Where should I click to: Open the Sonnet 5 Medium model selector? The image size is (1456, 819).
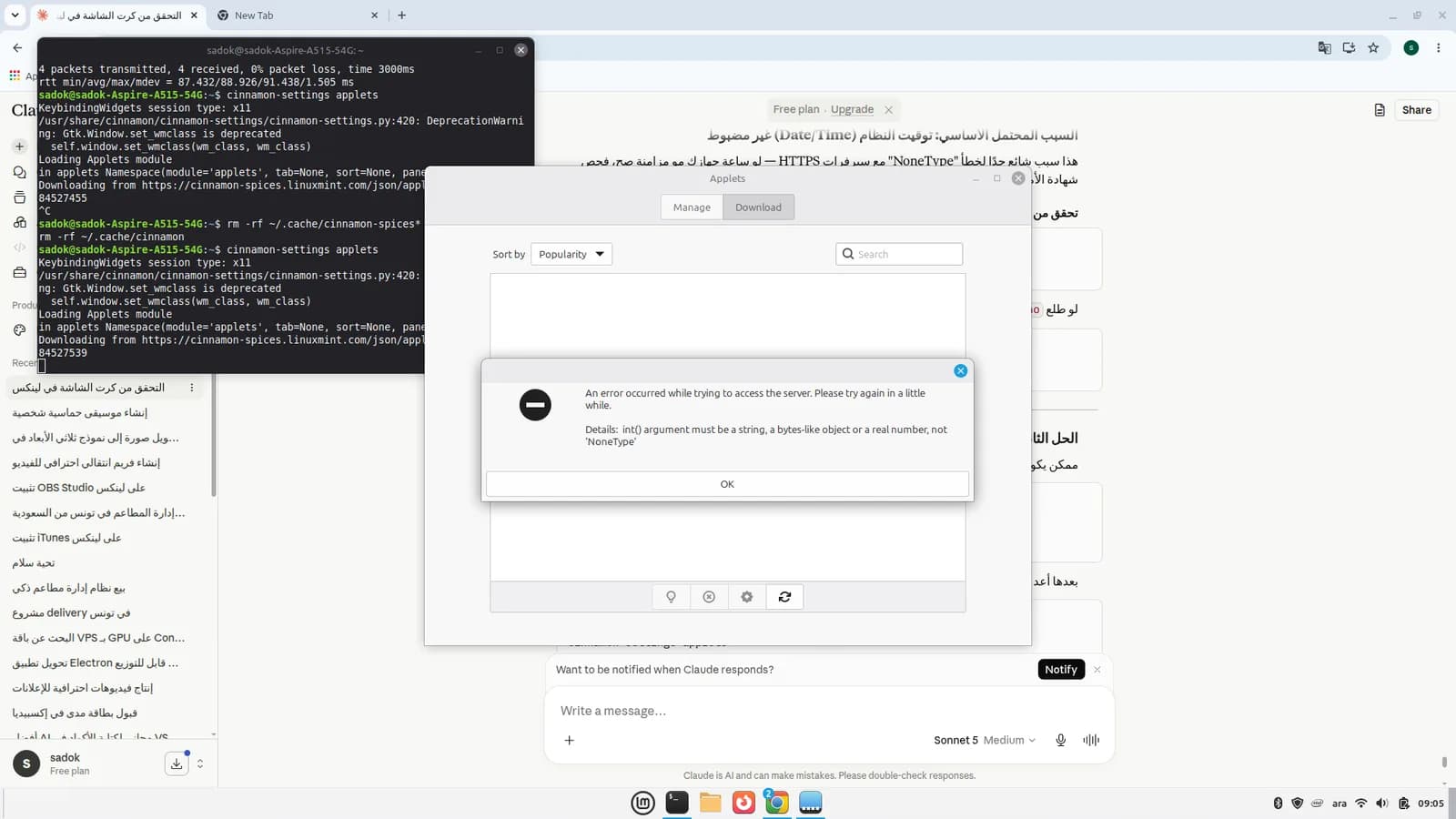pos(985,740)
